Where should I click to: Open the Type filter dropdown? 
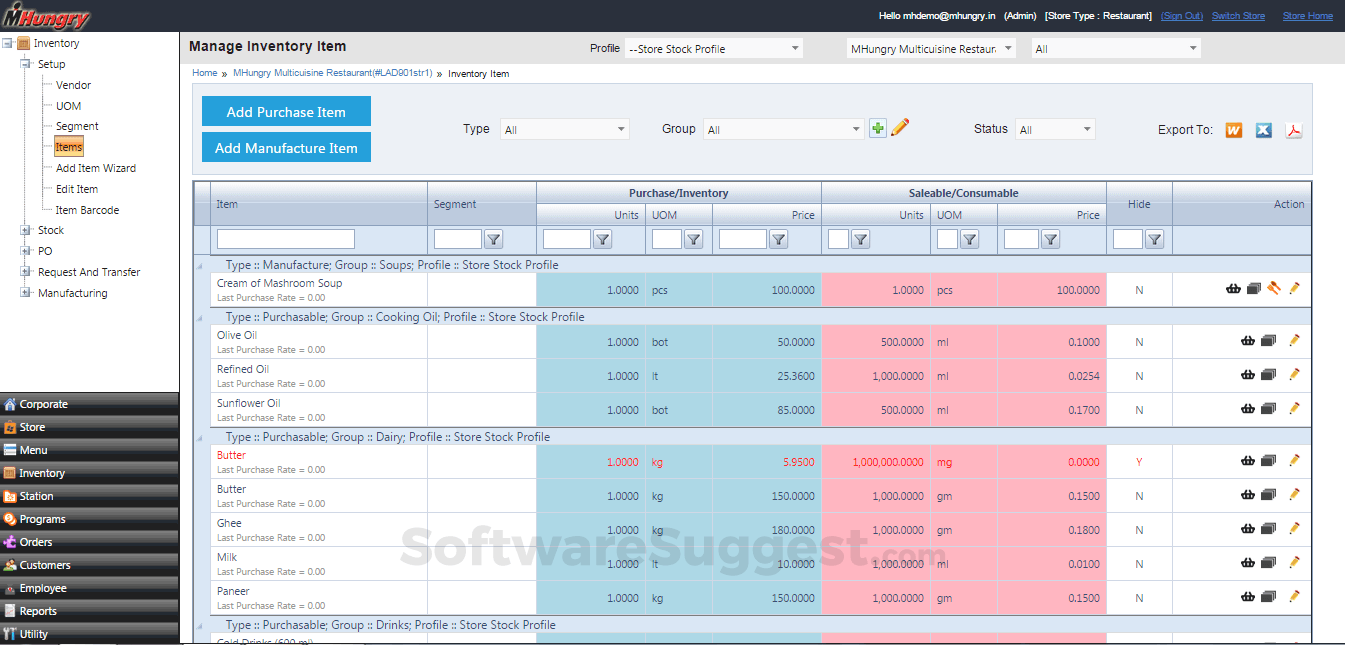(564, 129)
